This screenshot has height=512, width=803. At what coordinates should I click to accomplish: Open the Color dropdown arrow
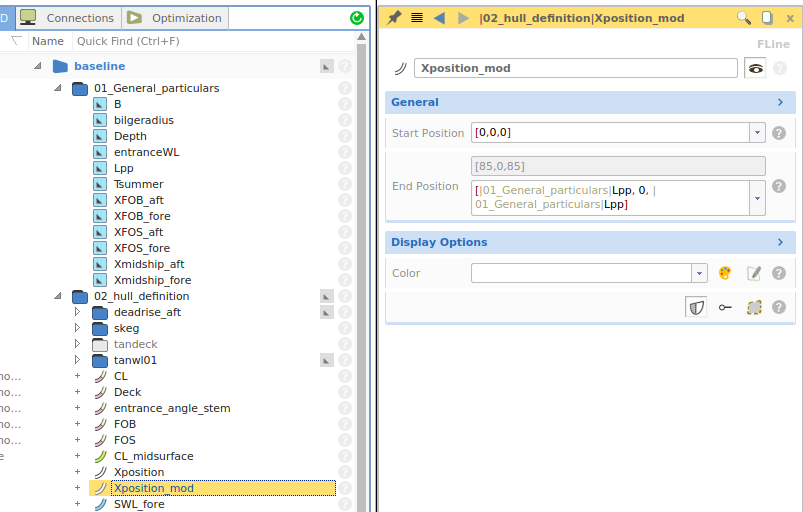pyautogui.click(x=699, y=273)
